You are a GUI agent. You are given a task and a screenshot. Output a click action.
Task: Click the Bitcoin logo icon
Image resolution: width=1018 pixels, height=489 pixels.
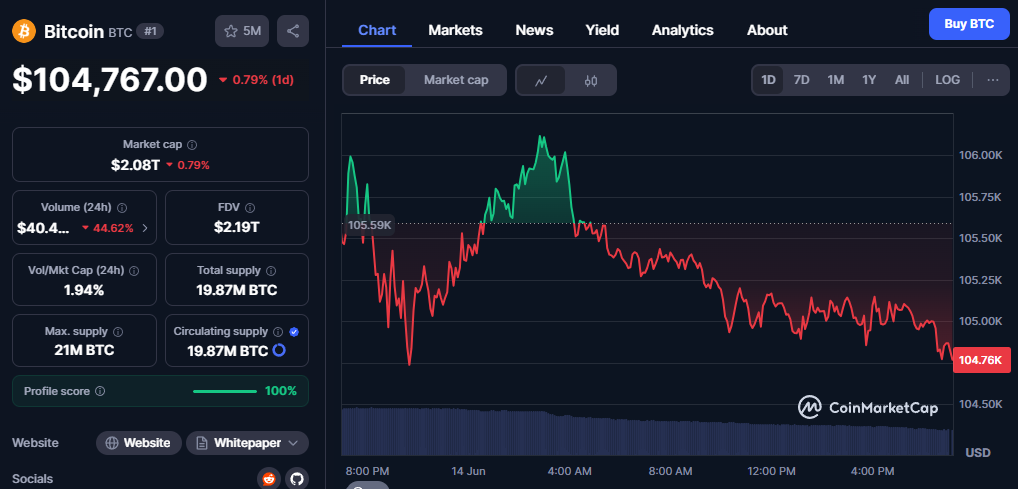[23, 31]
